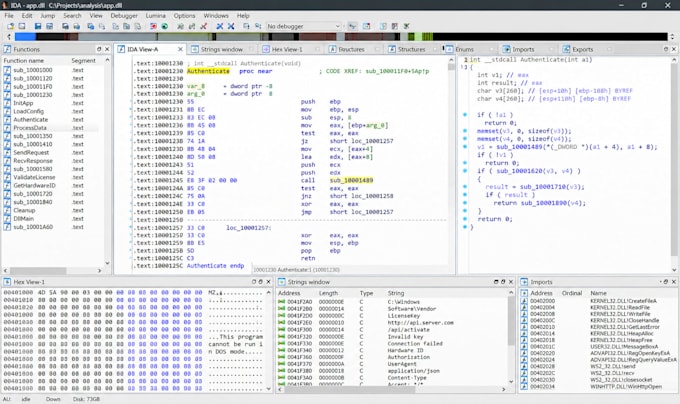Click the bottom Hex View-1 panel title icon

(7, 282)
